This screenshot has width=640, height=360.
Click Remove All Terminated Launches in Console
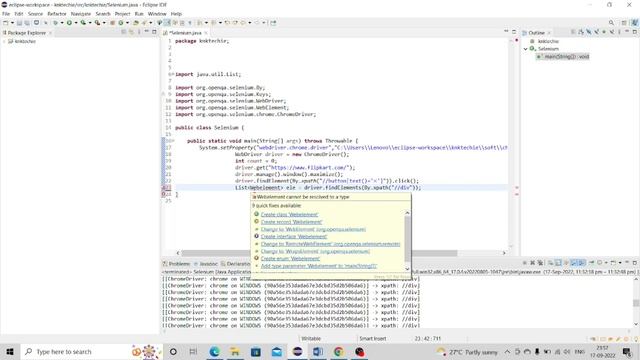pyautogui.click(x=540, y=263)
